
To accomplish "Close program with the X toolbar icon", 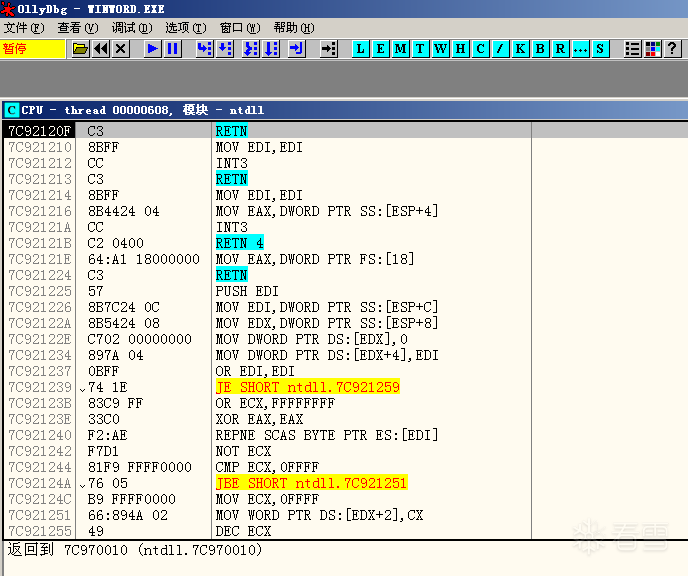I will coord(121,49).
